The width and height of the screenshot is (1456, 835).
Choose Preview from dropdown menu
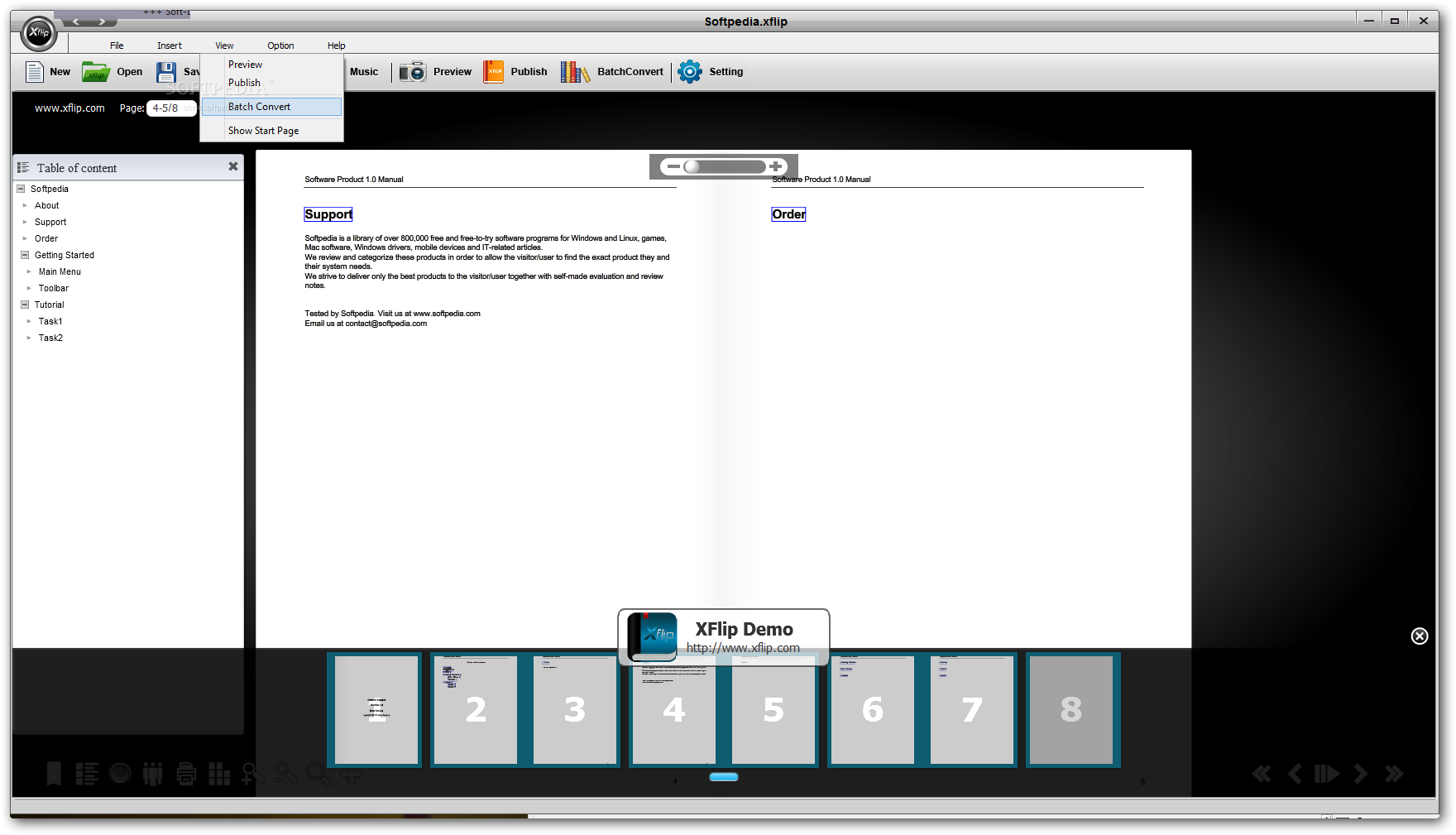[x=272, y=65]
